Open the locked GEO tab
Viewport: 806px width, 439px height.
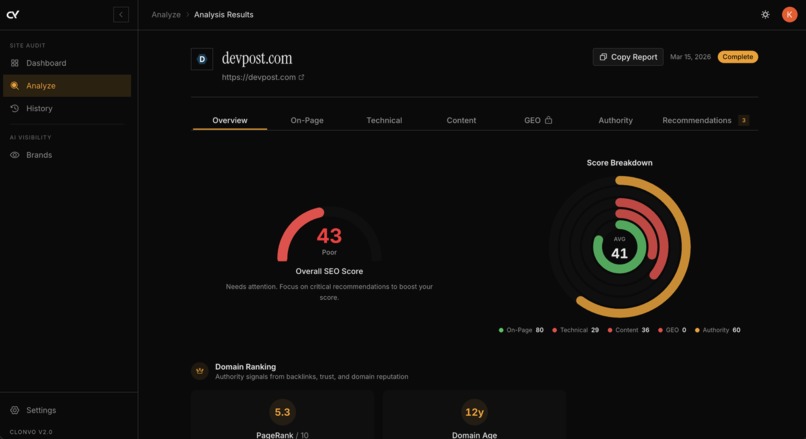point(538,120)
